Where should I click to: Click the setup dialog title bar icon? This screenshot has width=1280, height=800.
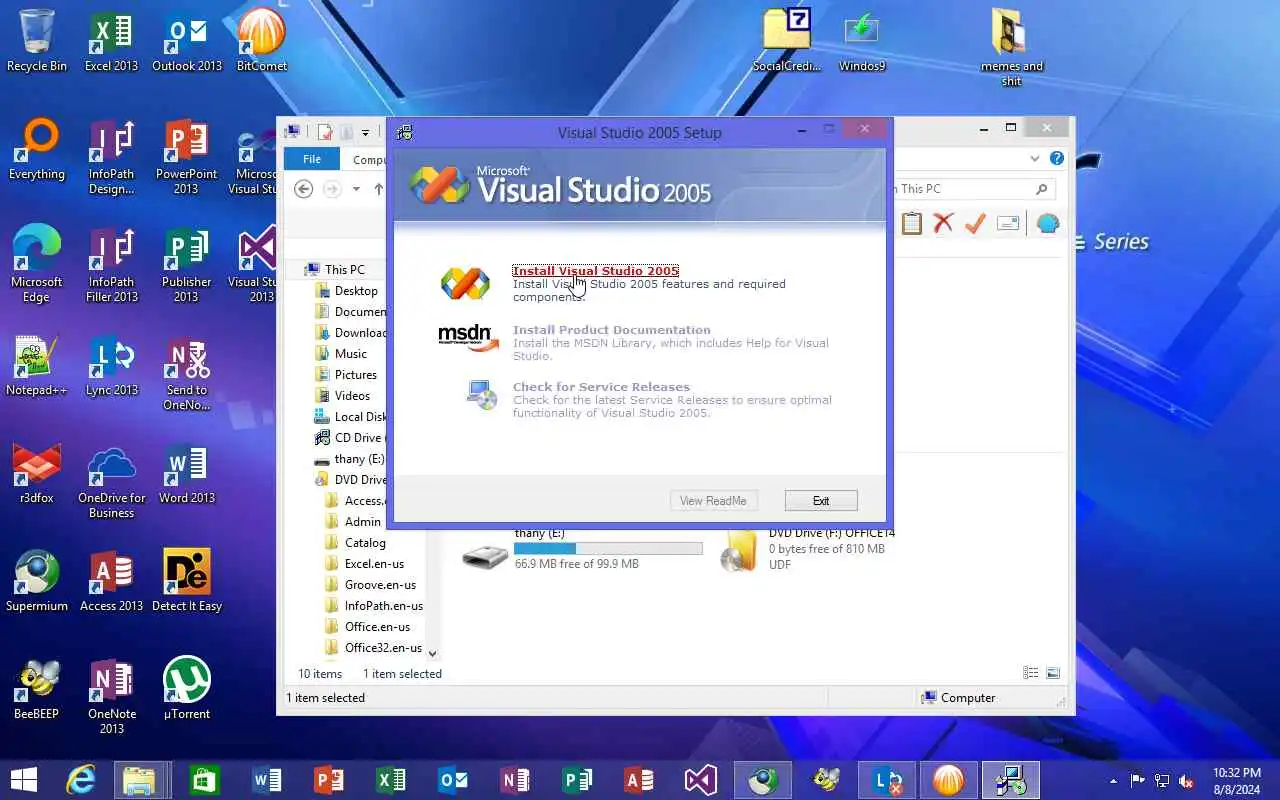pos(405,132)
